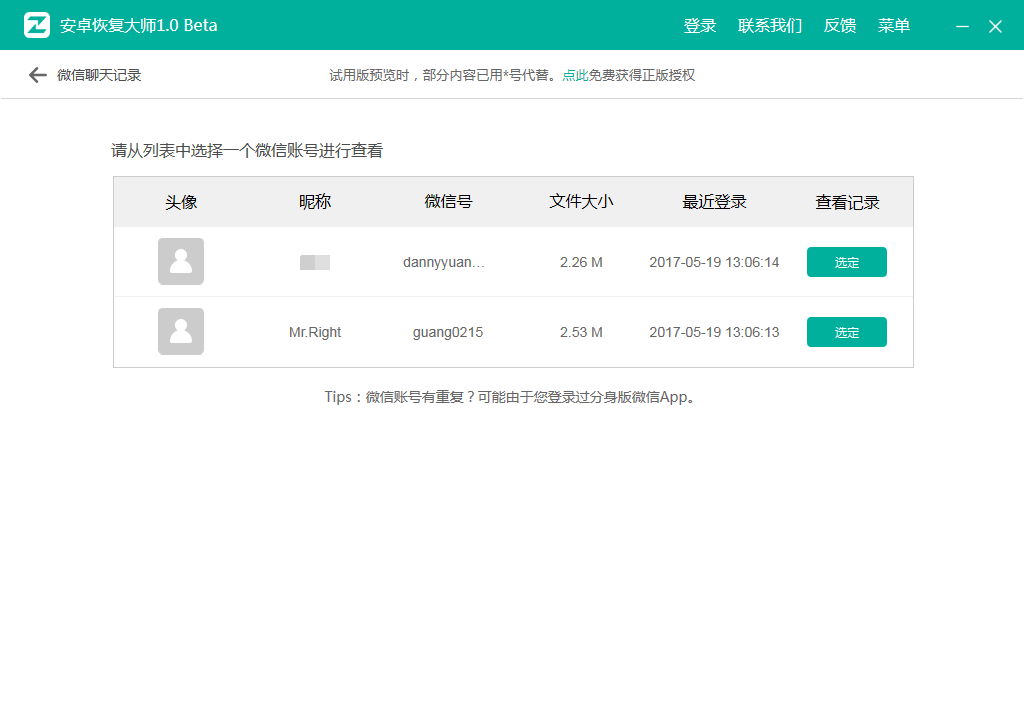Screen dimensions: 1024x722
Task: Click the 安卓恢复大师1.0 Beta title
Action: 138,25
